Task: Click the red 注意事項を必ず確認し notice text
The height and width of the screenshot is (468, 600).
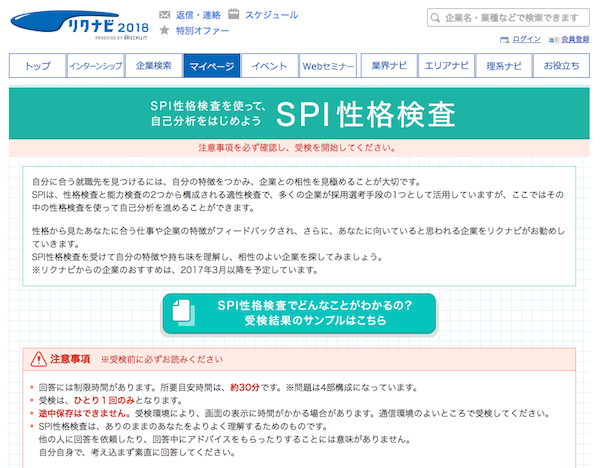Action: click(297, 148)
